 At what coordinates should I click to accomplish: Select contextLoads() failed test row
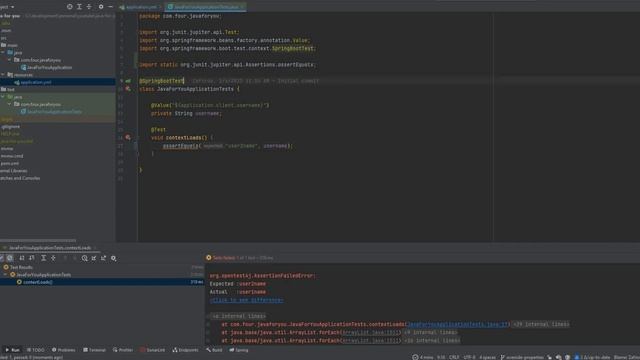pos(102,282)
